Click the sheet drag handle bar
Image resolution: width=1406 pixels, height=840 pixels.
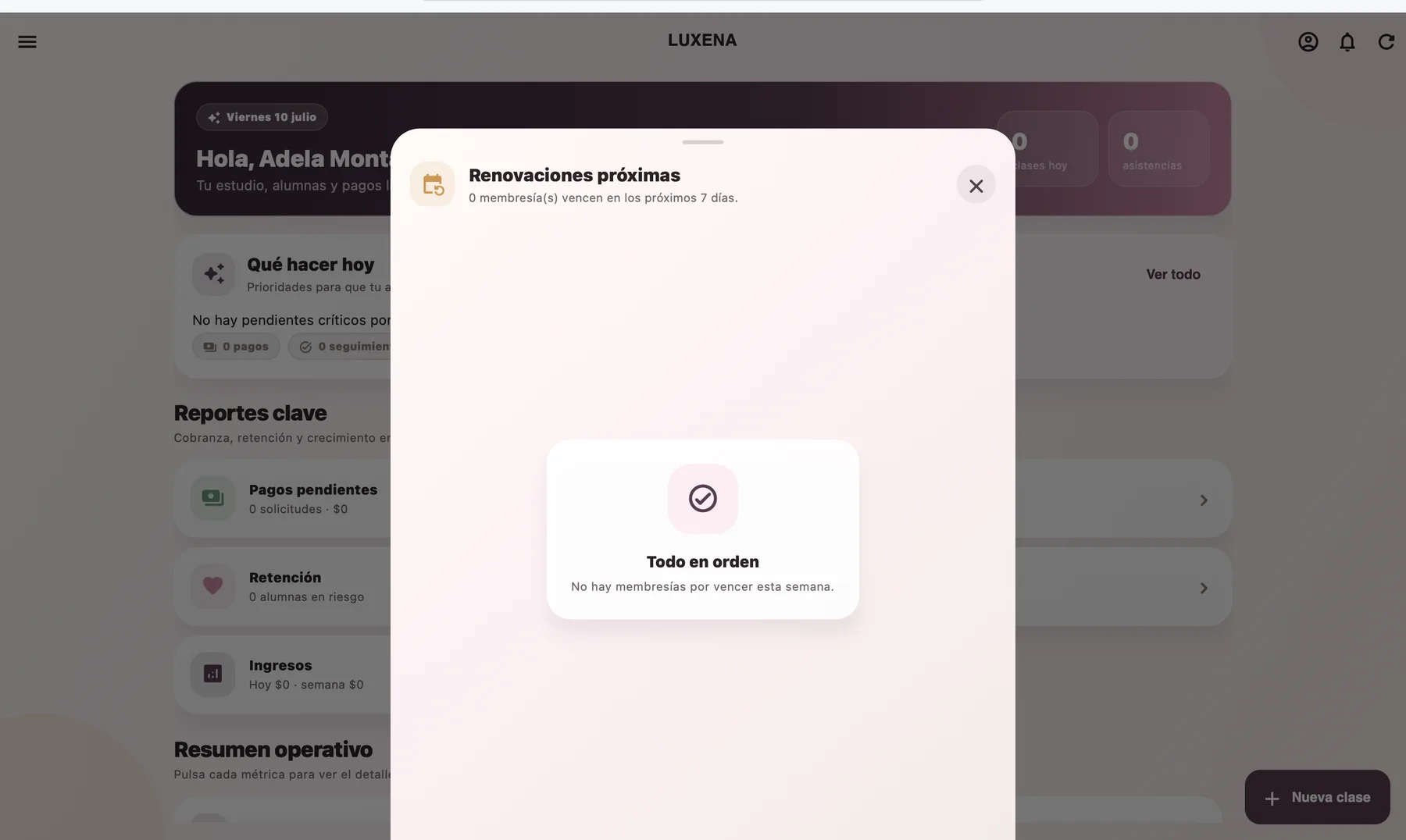click(x=703, y=142)
